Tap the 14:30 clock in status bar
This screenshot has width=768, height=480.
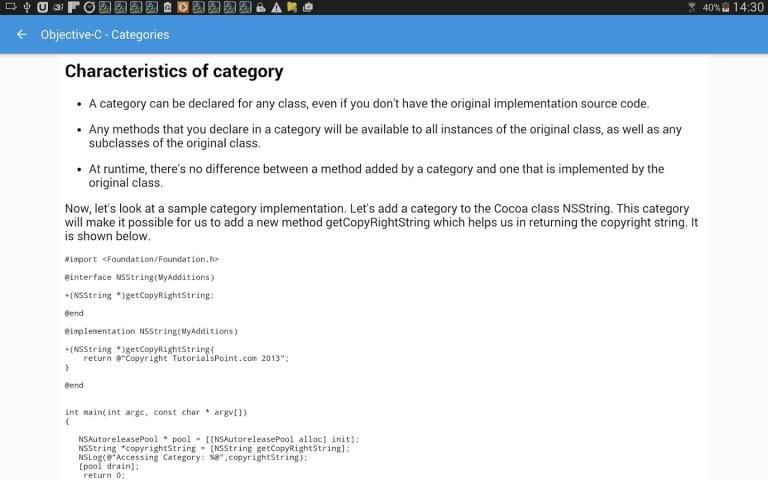pos(747,7)
